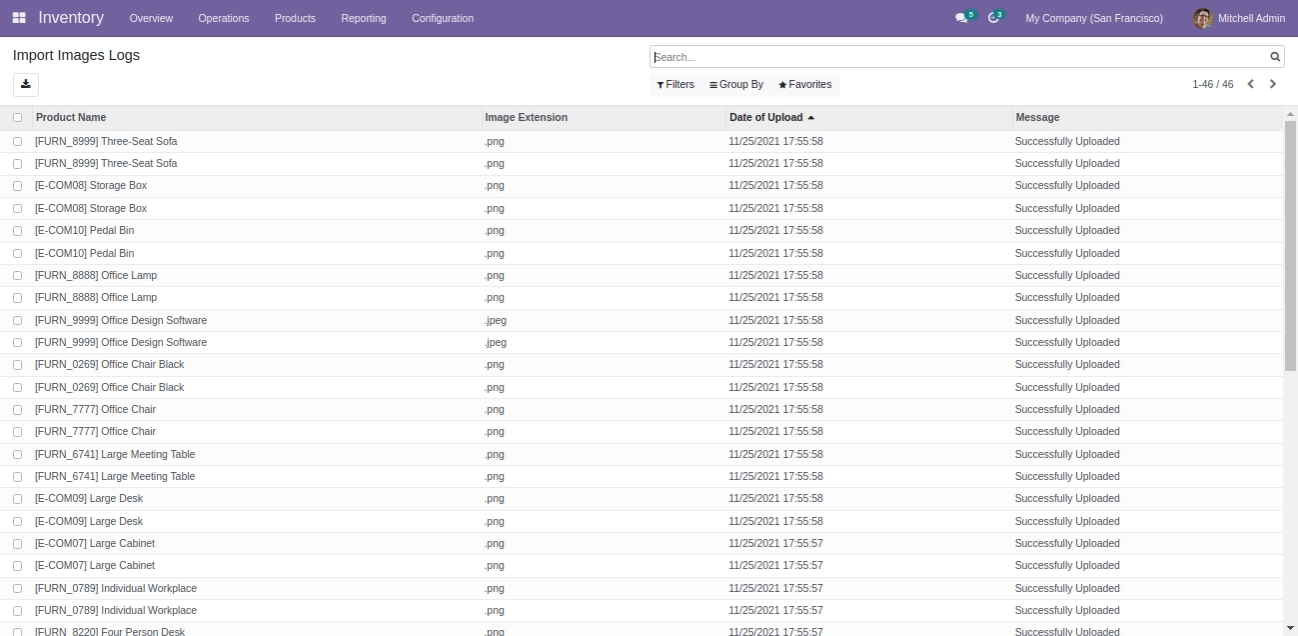The height and width of the screenshot is (636, 1298).
Task: Expand the Filters dropdown
Action: [x=676, y=85]
